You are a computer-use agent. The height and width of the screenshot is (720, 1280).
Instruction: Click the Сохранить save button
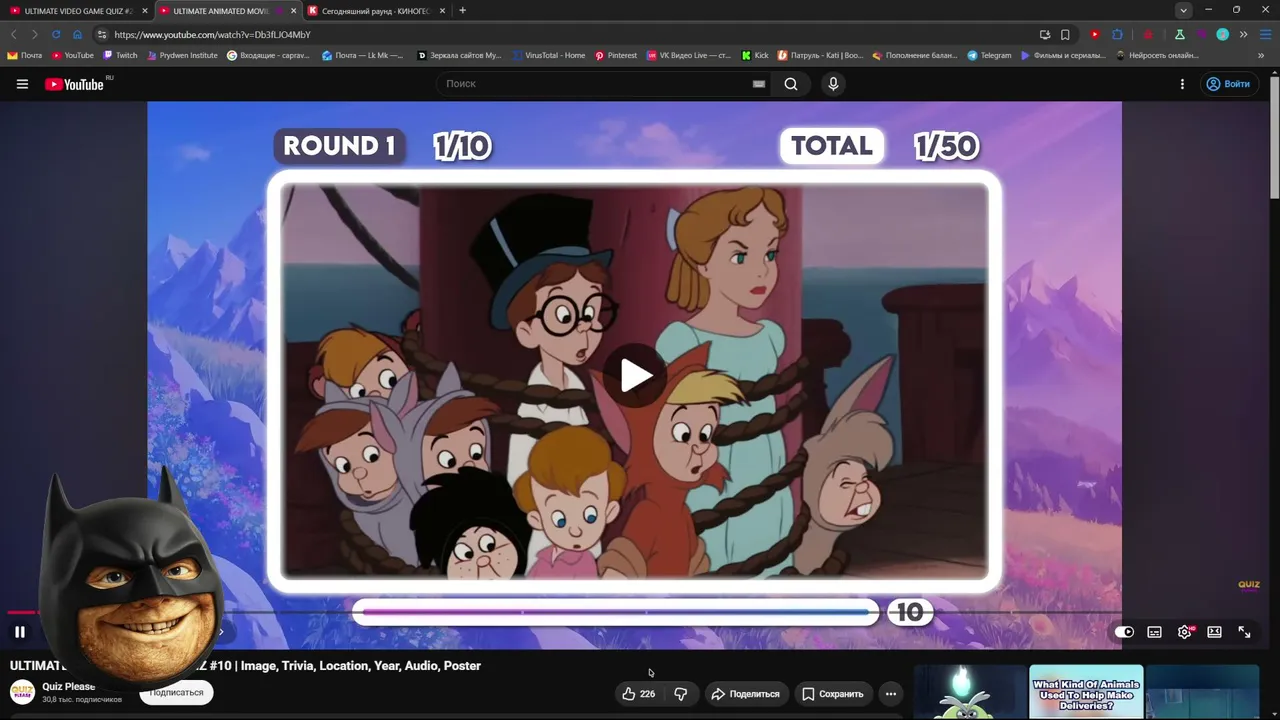point(832,694)
